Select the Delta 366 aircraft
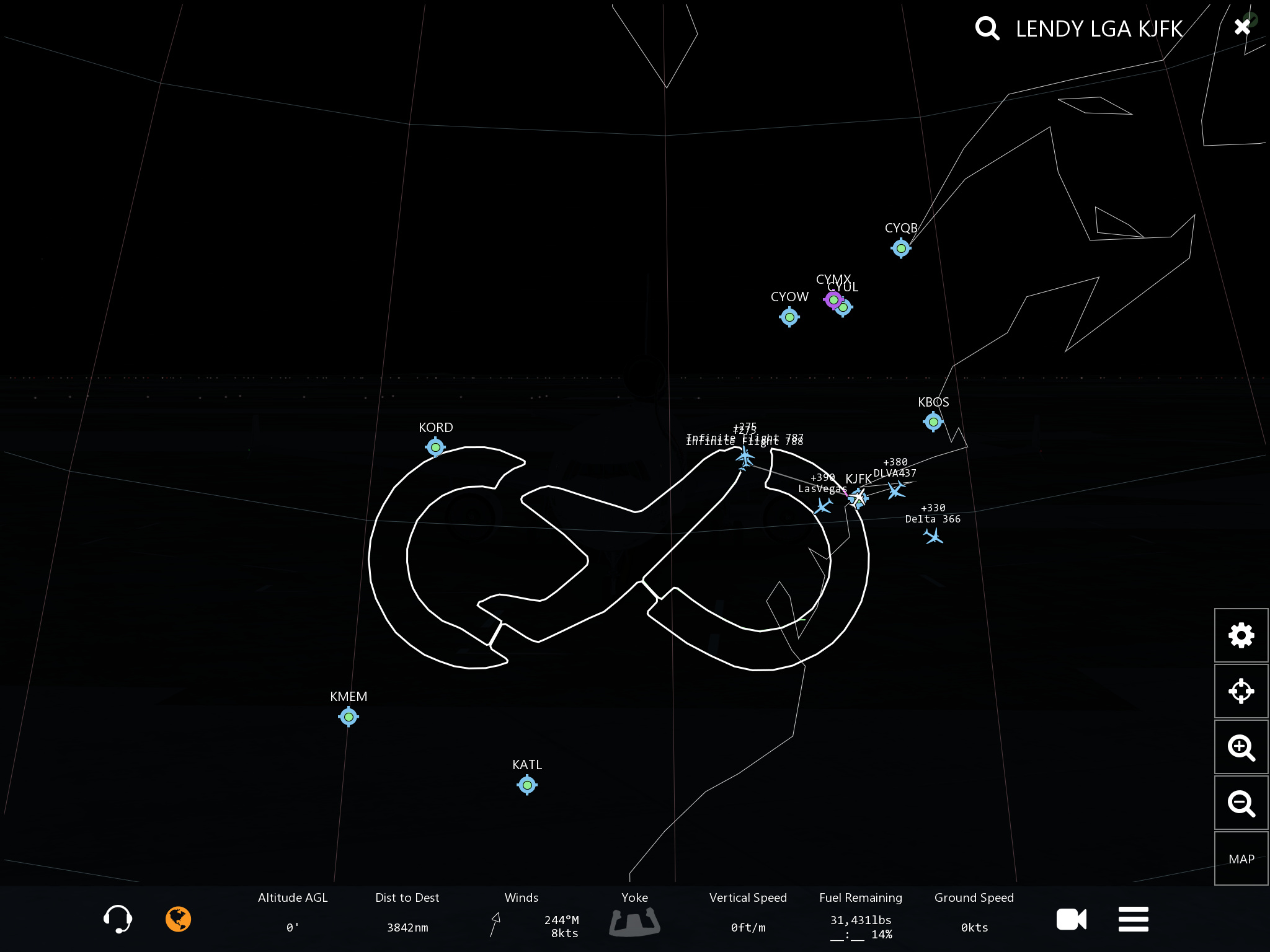Viewport: 1270px width, 952px height. coord(933,536)
